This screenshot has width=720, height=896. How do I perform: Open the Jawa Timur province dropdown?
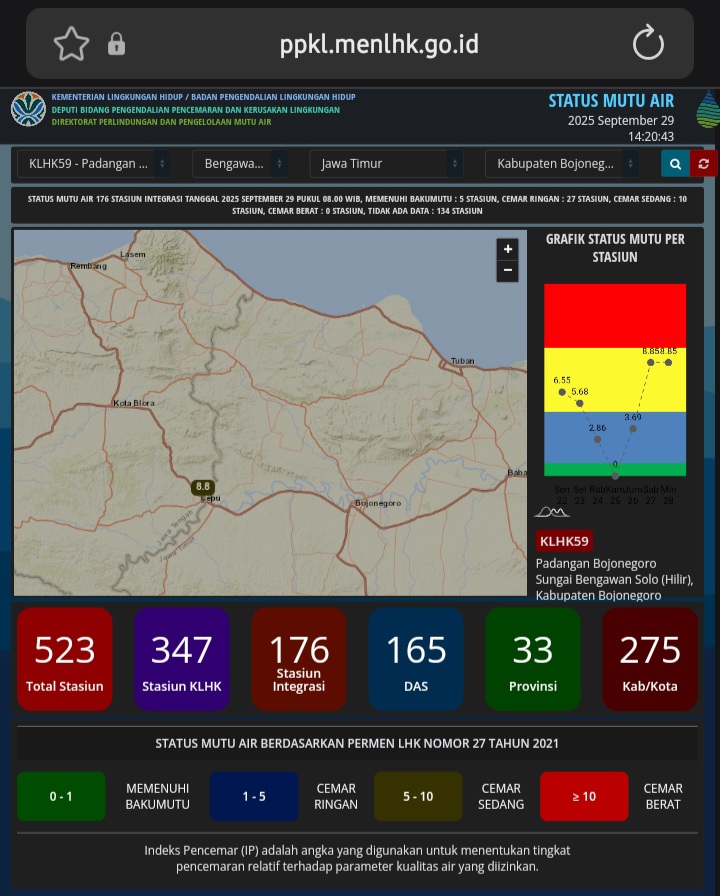386,164
